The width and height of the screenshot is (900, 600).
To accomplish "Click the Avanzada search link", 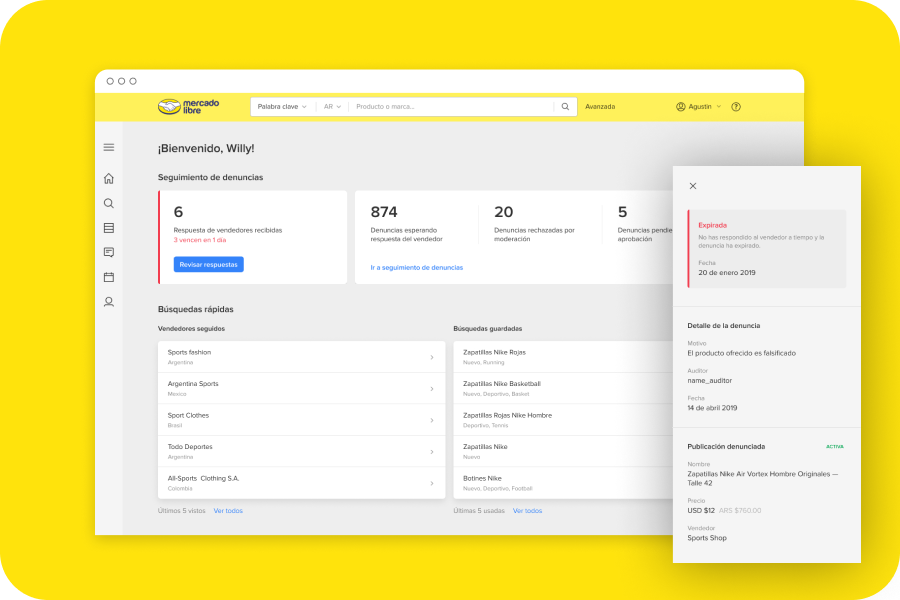I will [600, 107].
